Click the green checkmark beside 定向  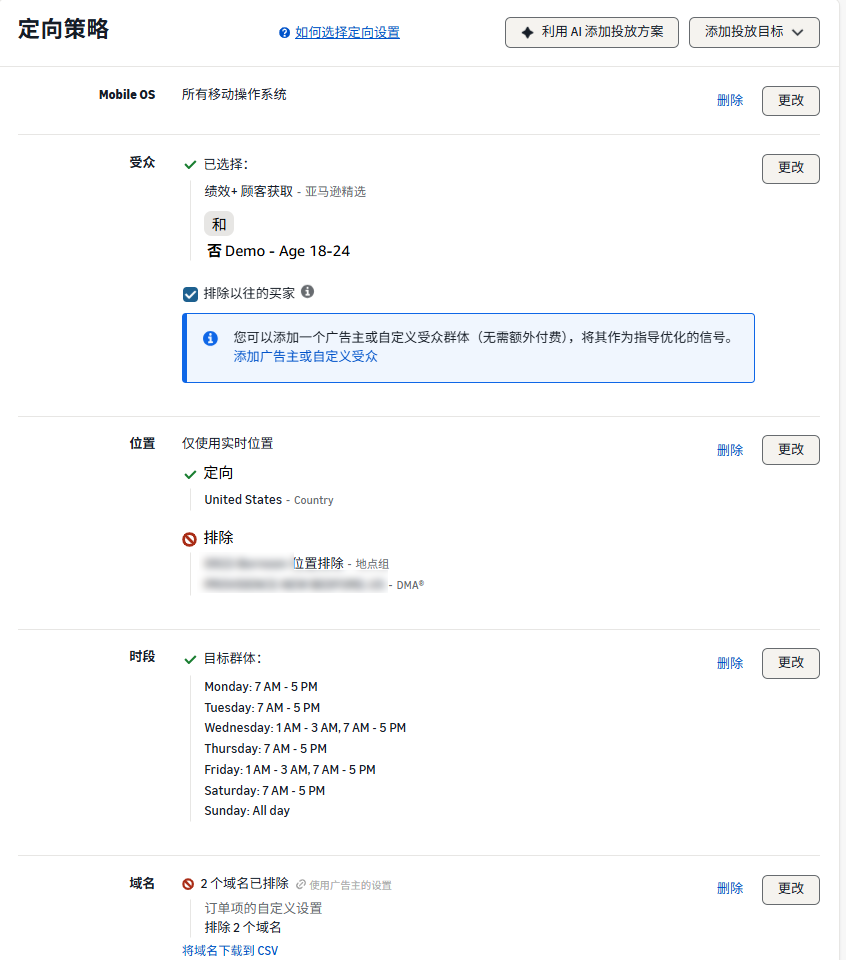tap(190, 474)
